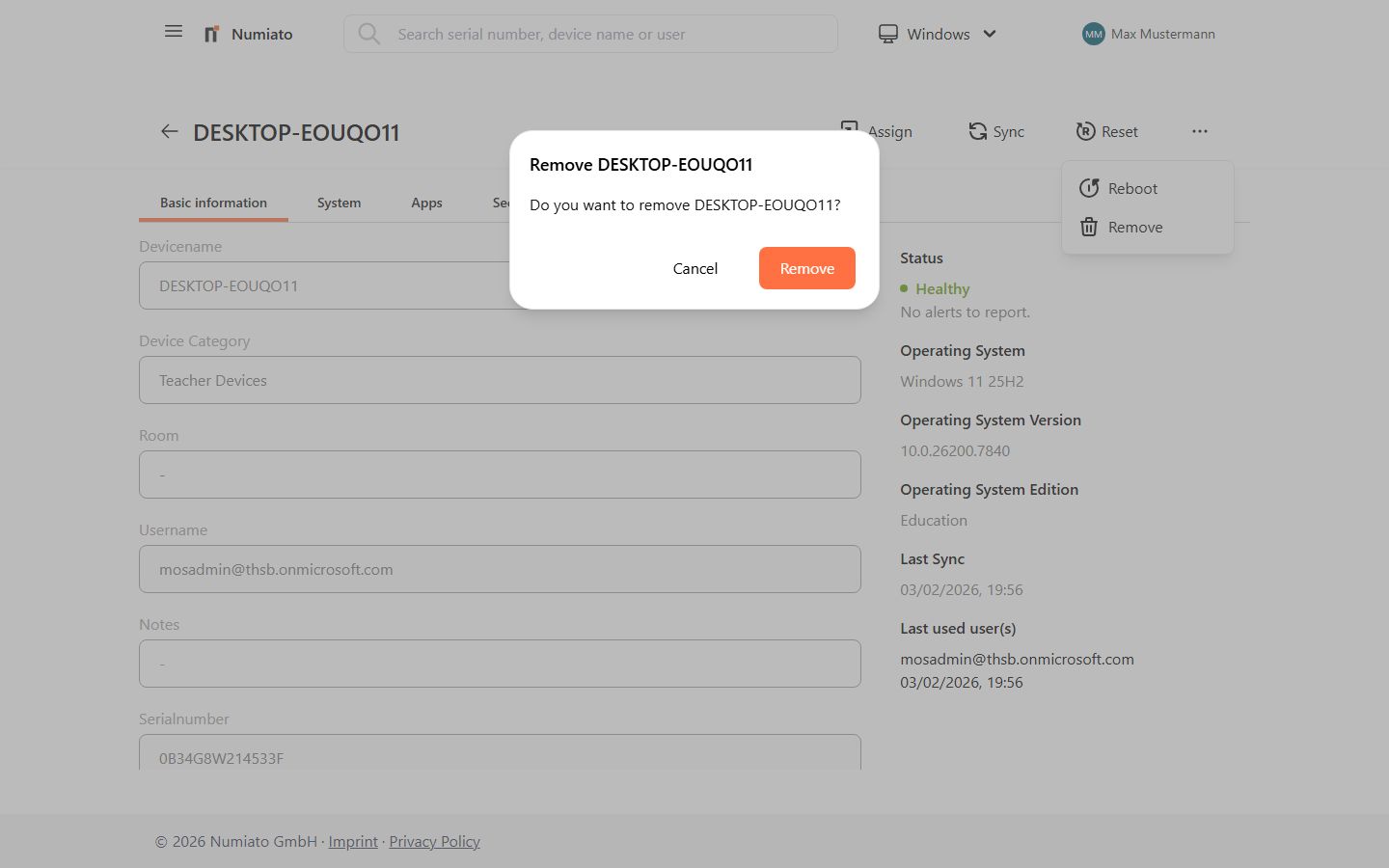
Task: Select Remove from the context menu
Action: pos(1135,227)
